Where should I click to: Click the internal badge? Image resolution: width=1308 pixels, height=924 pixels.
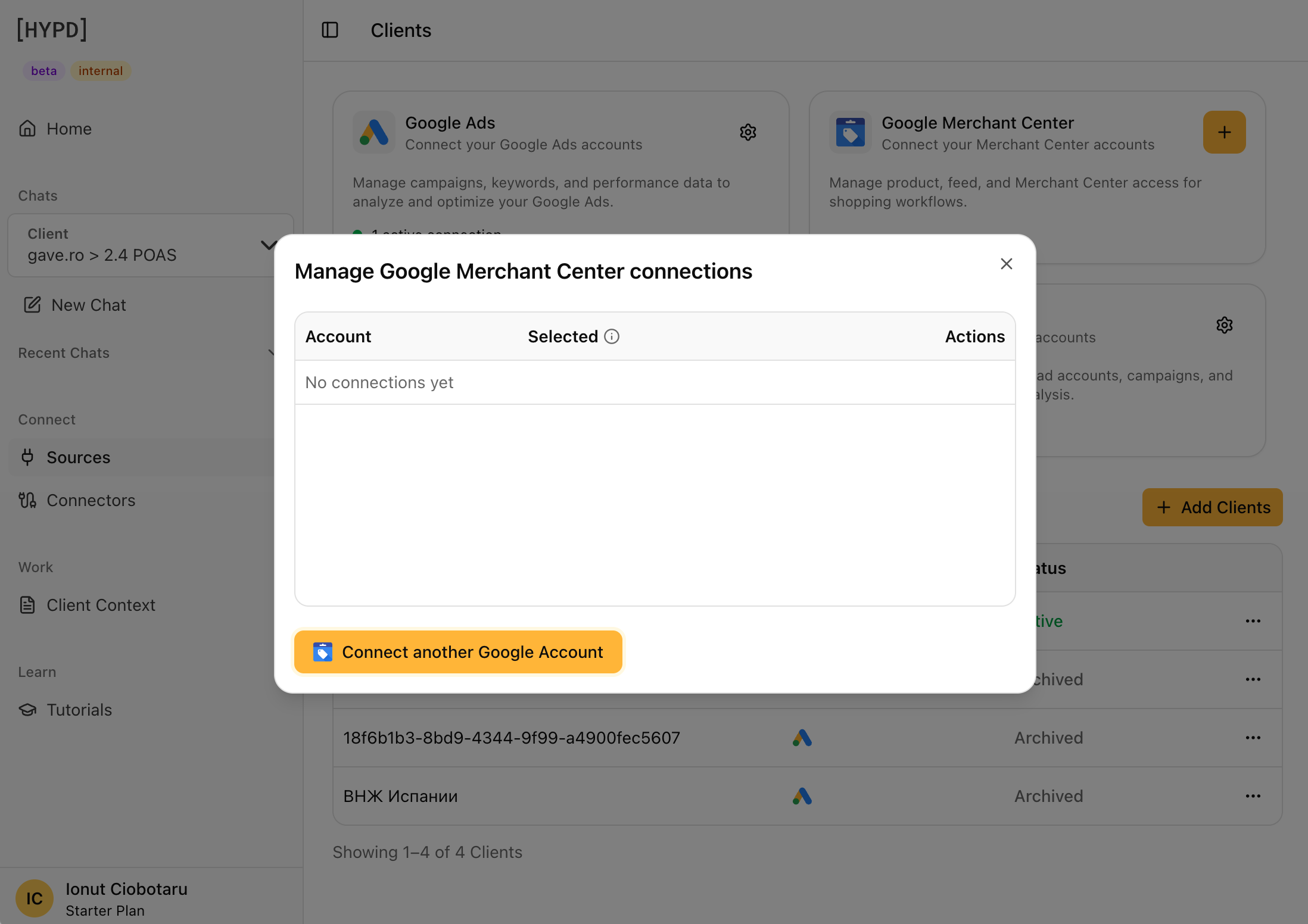point(101,71)
